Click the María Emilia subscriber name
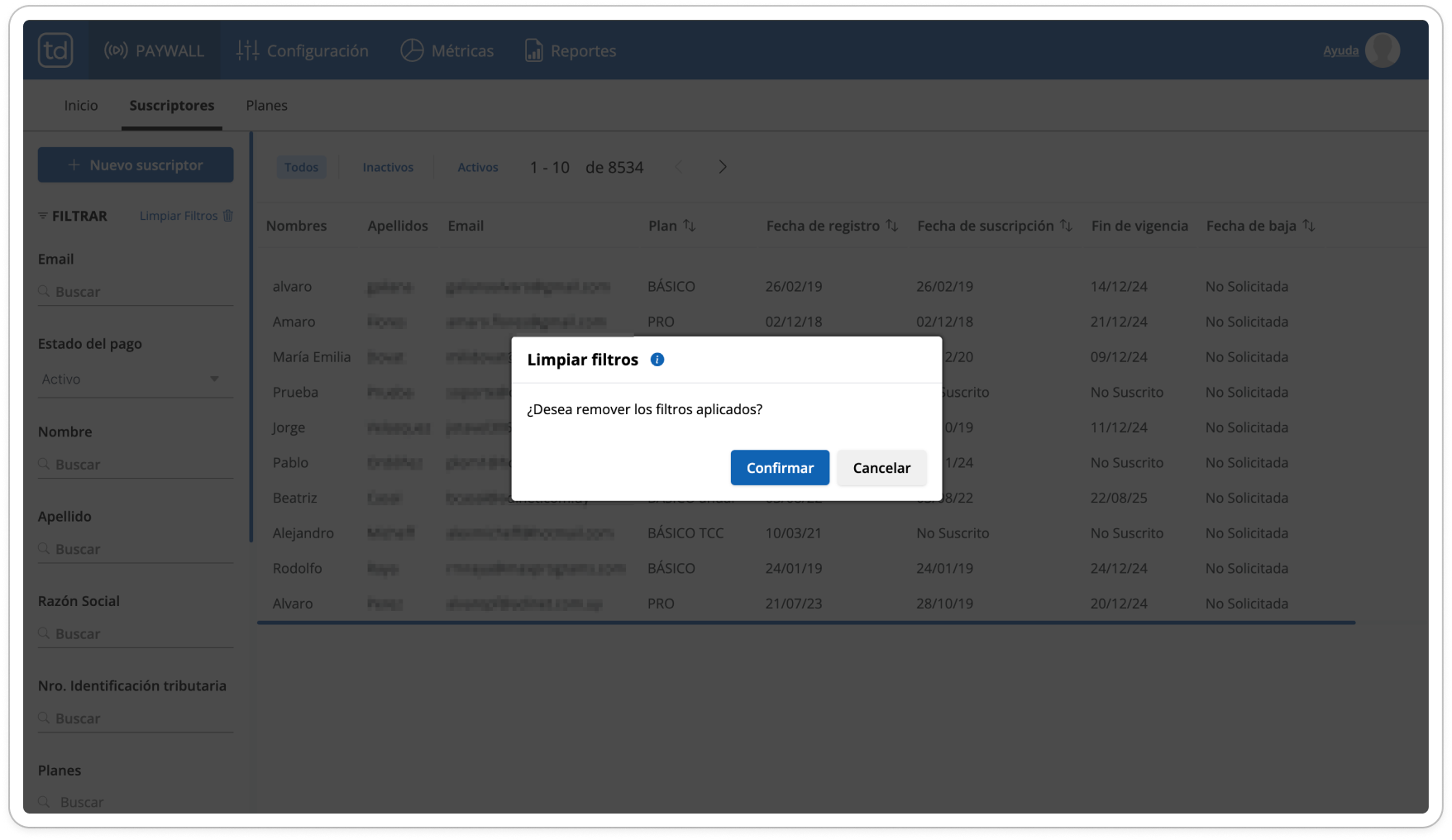The image size is (1452, 840). pyautogui.click(x=312, y=357)
